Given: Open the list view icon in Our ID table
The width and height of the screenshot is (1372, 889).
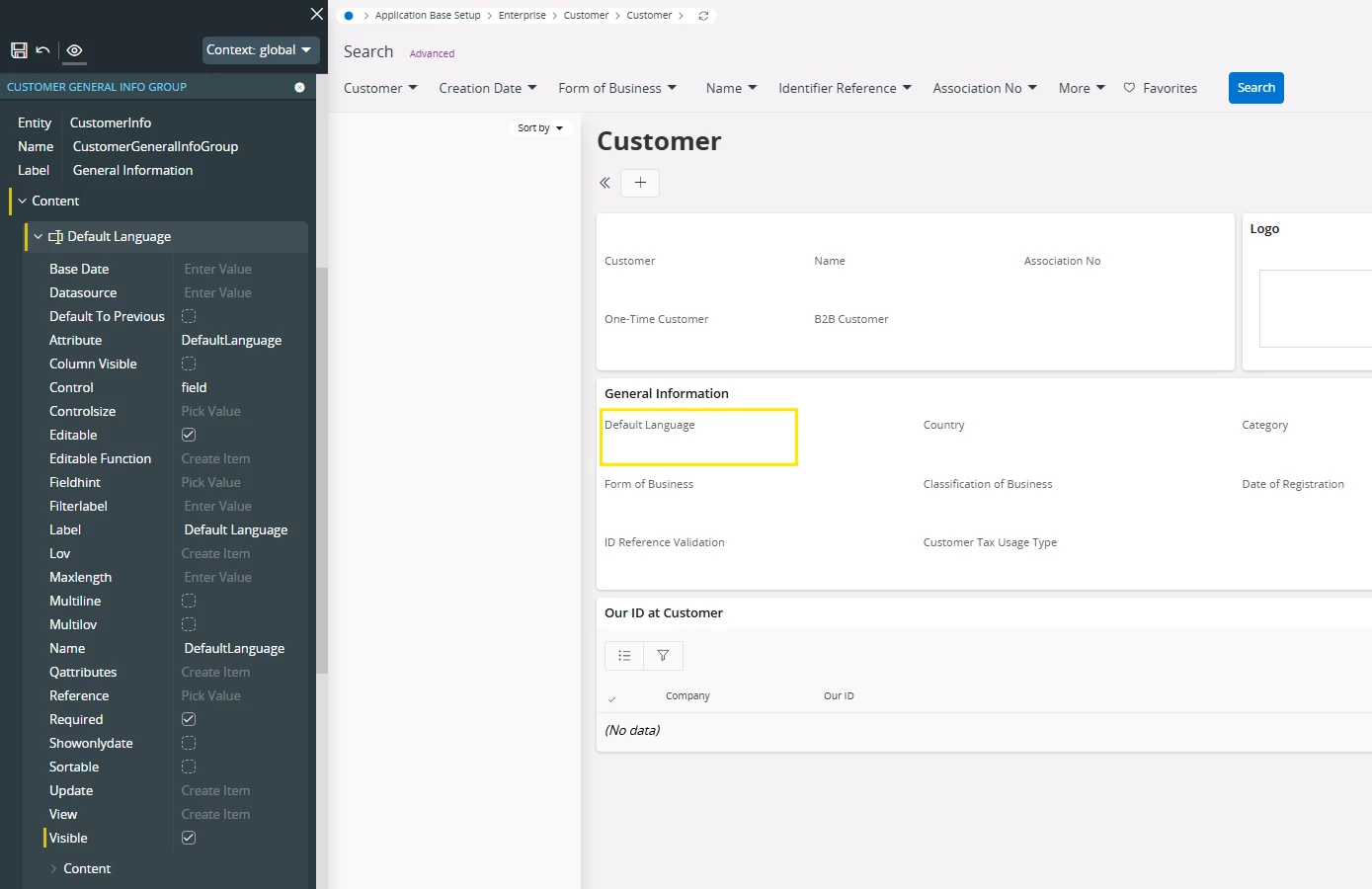Looking at the screenshot, I should [x=624, y=656].
